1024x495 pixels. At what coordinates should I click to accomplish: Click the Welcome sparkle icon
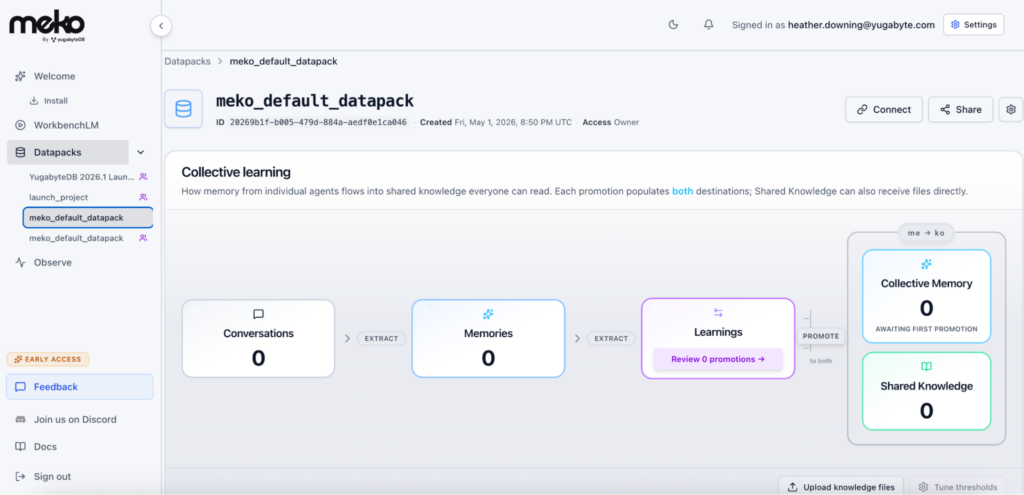(20, 76)
